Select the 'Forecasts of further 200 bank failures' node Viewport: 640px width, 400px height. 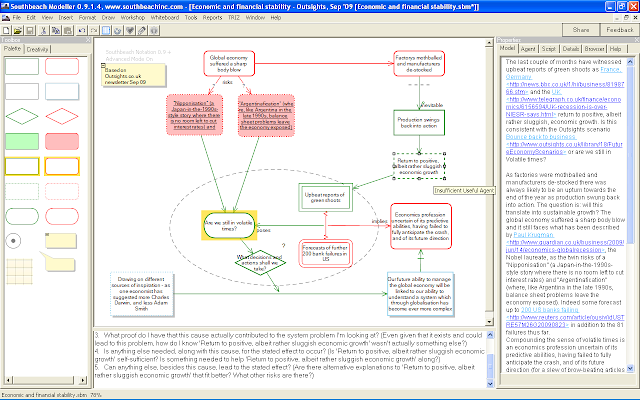(x=325, y=253)
